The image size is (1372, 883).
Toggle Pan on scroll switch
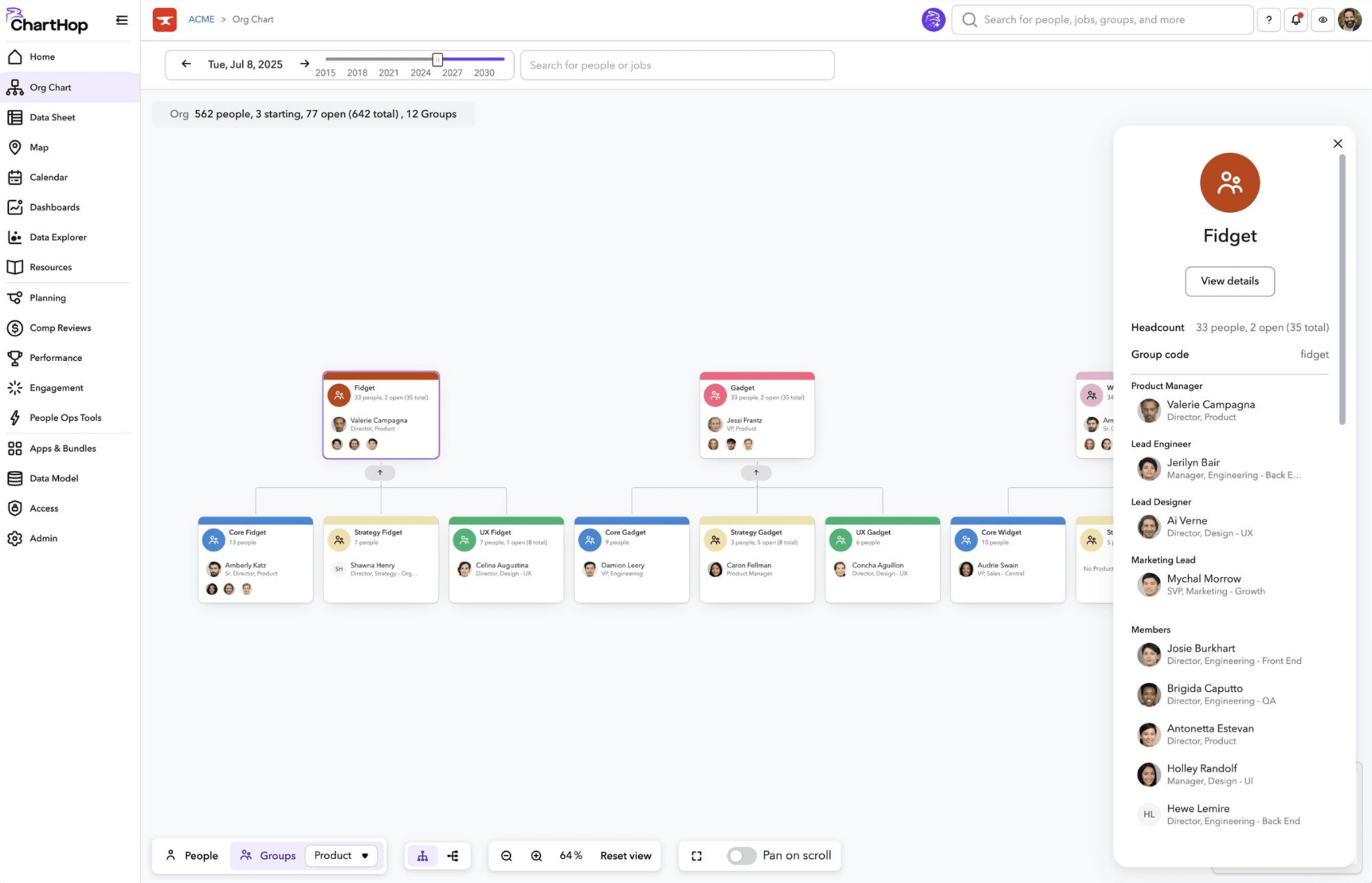741,856
